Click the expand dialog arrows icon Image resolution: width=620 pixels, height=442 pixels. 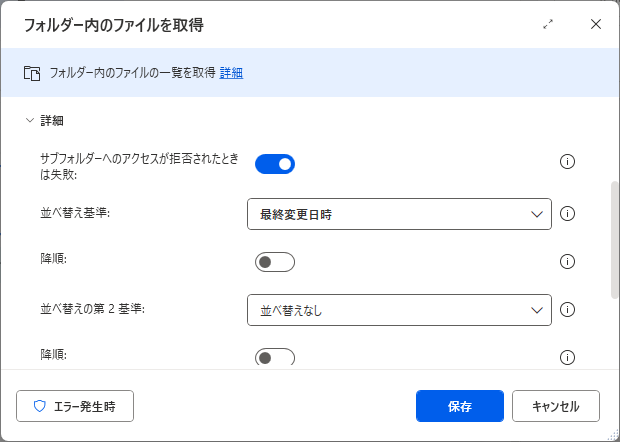point(548,25)
